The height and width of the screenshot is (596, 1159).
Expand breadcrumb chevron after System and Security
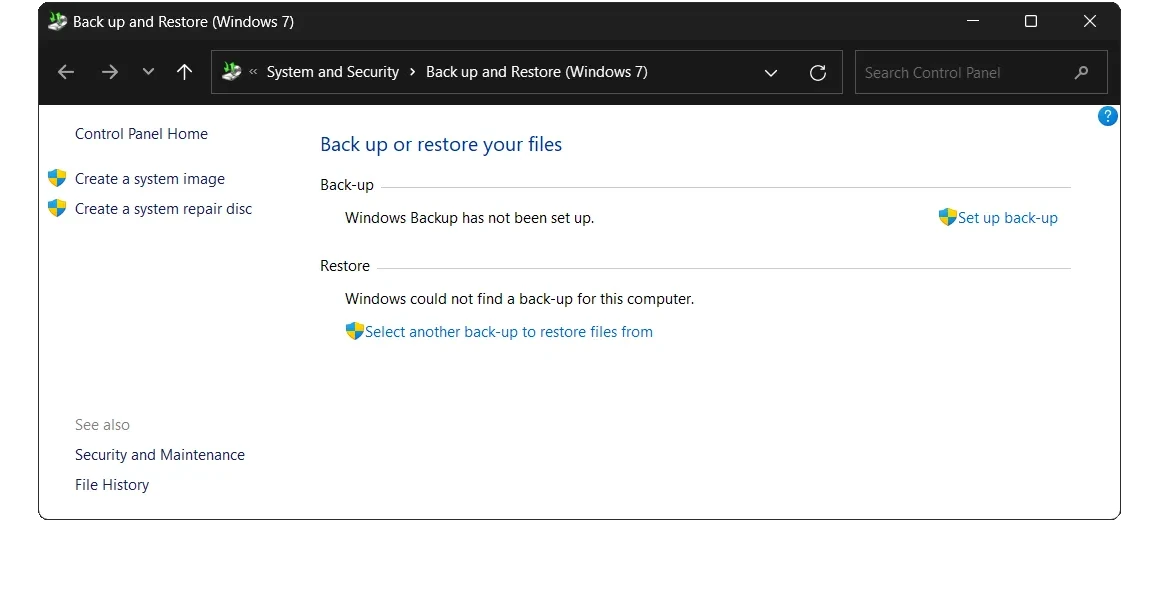click(412, 72)
